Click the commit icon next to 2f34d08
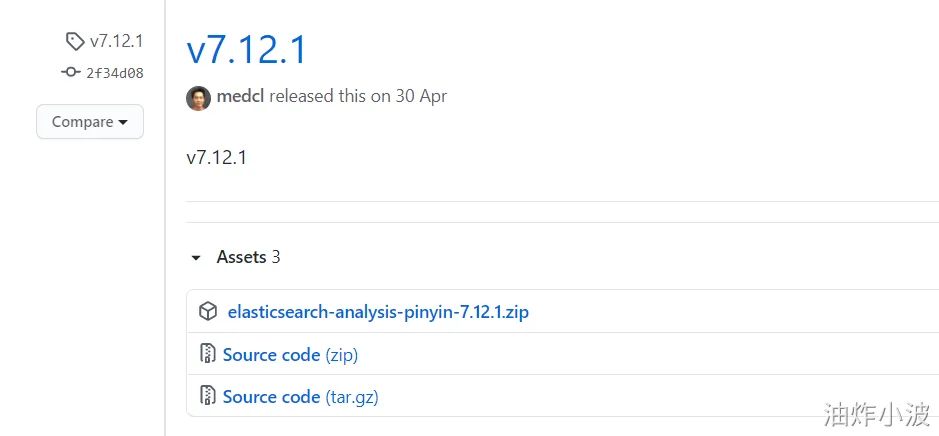The height and width of the screenshot is (436, 939). pyautogui.click(x=70, y=73)
